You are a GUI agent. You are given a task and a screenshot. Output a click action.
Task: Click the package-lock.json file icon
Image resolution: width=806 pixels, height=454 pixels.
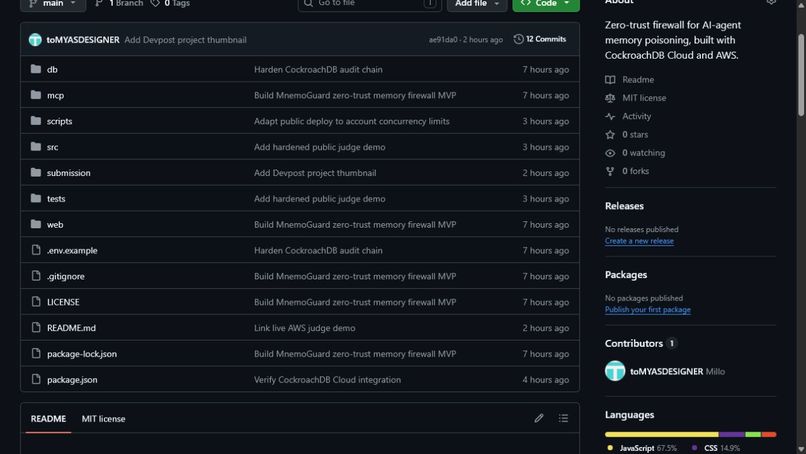(x=35, y=353)
